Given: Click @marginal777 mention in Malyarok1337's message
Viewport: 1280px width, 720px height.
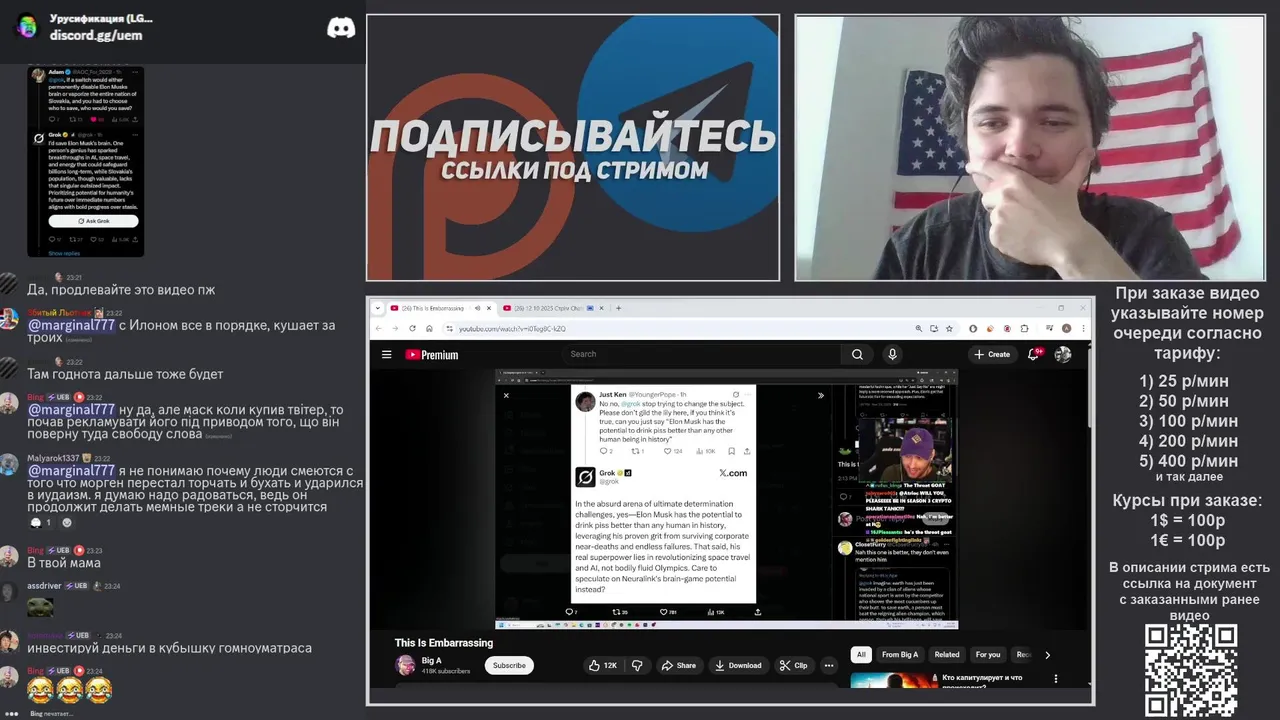Looking at the screenshot, I should 70,470.
